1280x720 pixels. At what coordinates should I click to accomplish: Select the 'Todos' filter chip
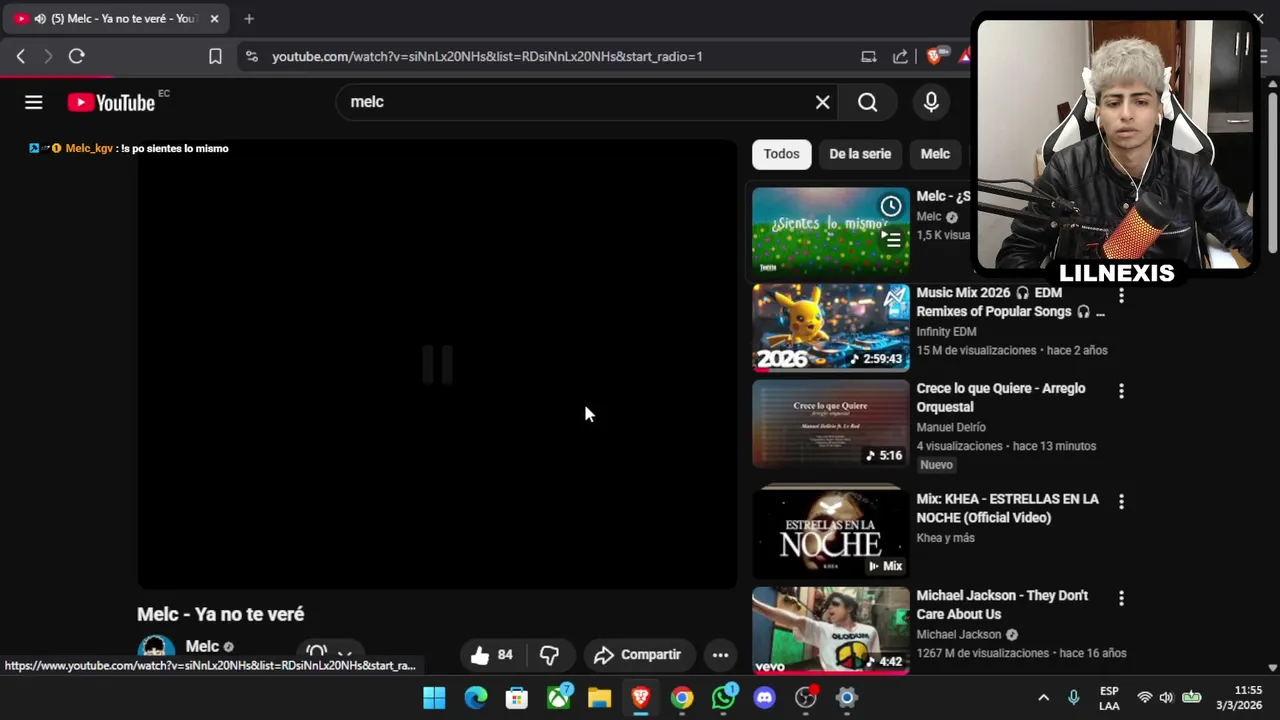781,154
